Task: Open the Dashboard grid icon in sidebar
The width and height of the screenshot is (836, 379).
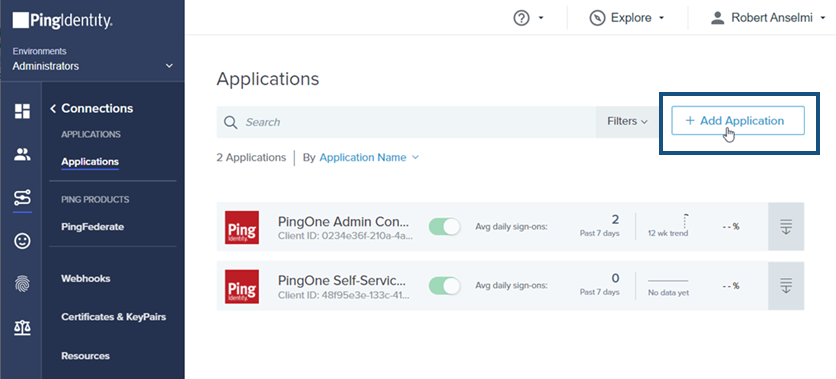Action: pos(22,111)
